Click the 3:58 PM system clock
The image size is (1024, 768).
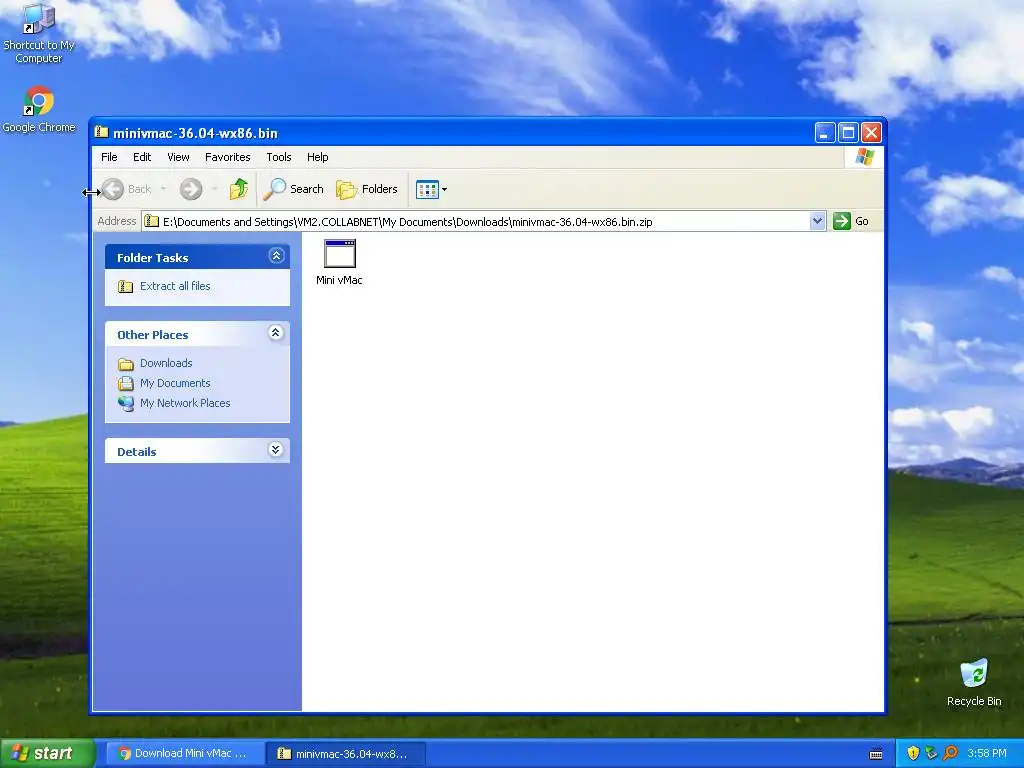(x=986, y=753)
